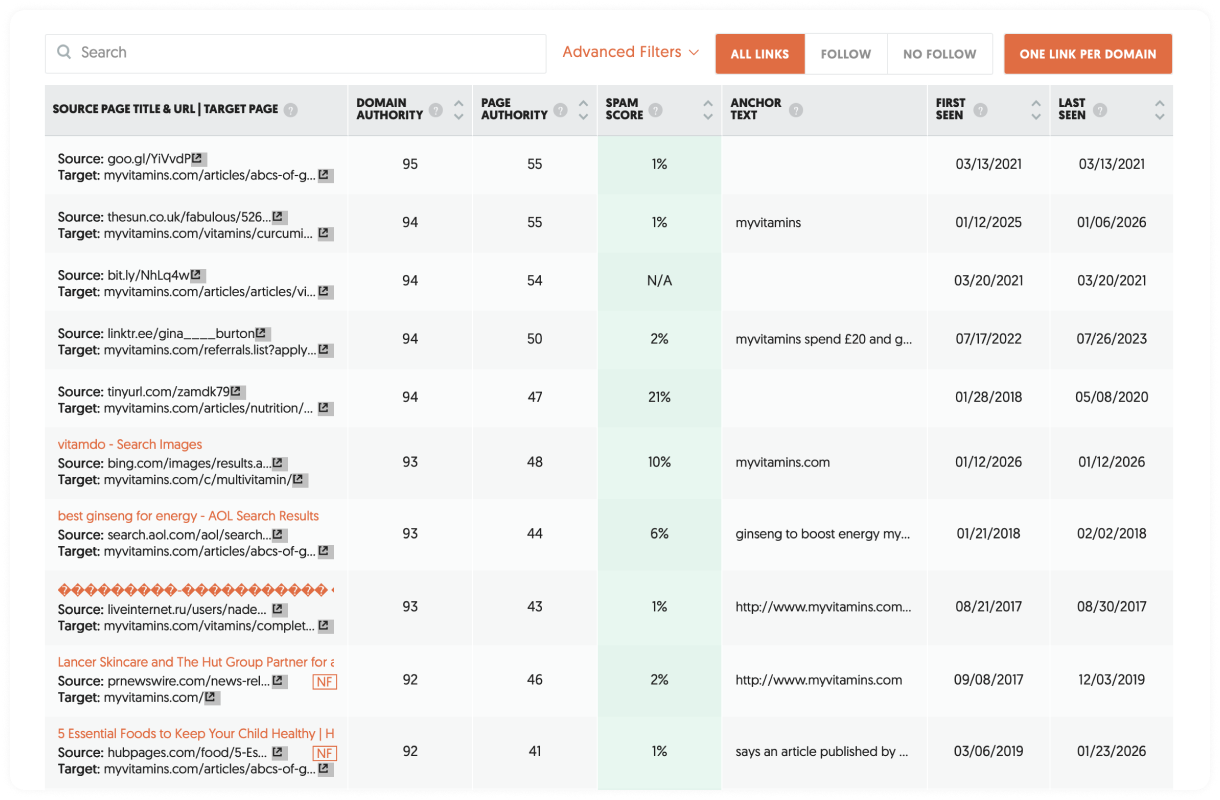
Task: Open external link for linktr.ee source
Action: [x=262, y=333]
